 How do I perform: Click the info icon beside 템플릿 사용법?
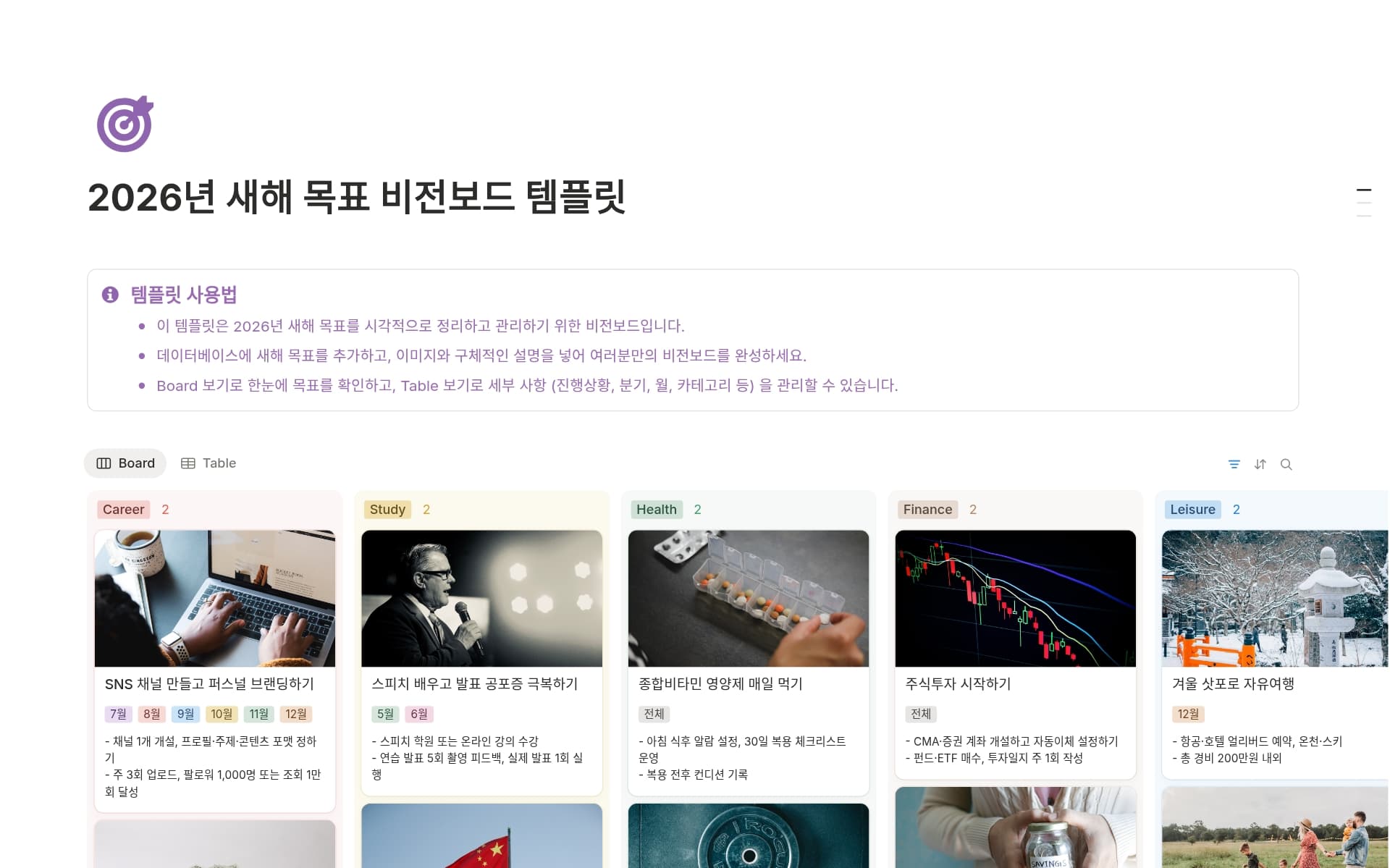click(x=110, y=295)
